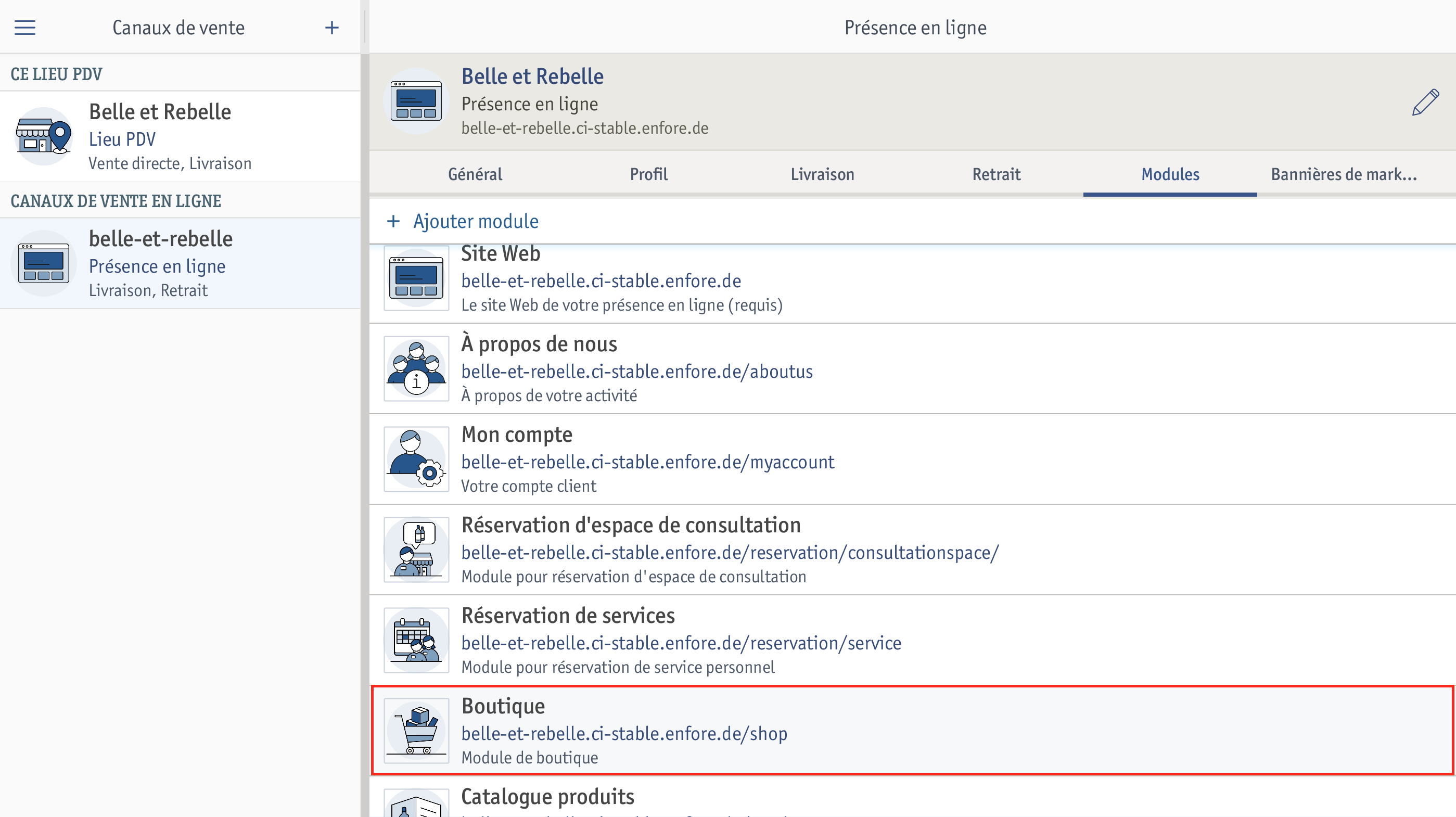Open the Bannières de marketing tab

coord(1344,174)
